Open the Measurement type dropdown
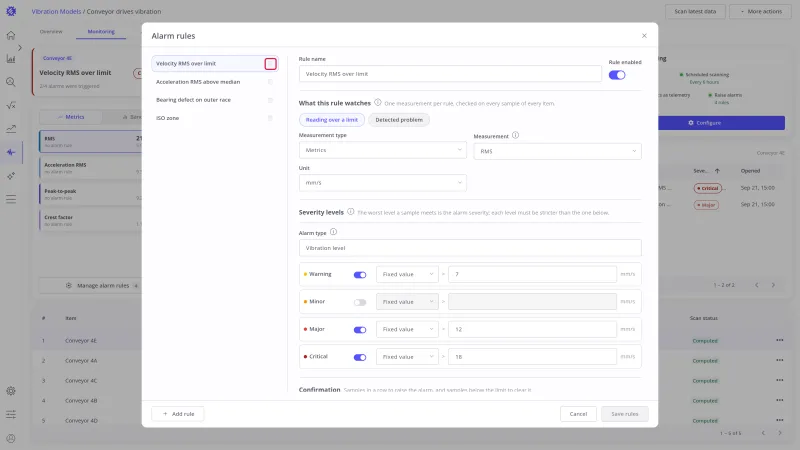 (x=383, y=150)
